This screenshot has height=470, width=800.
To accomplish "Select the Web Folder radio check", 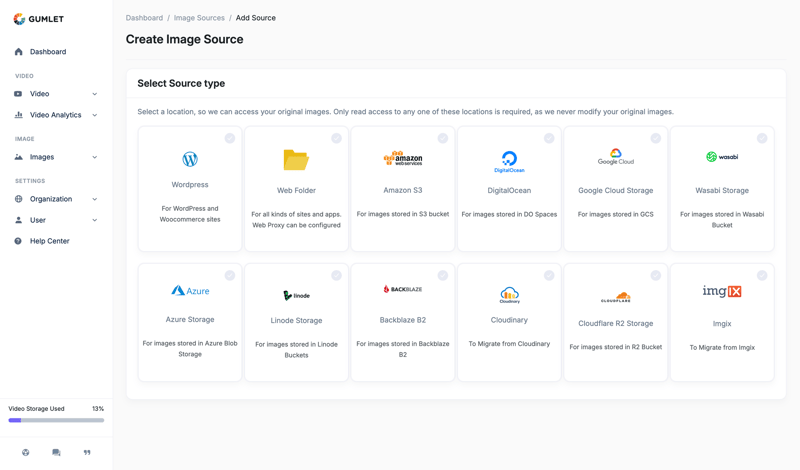I will (x=336, y=138).
